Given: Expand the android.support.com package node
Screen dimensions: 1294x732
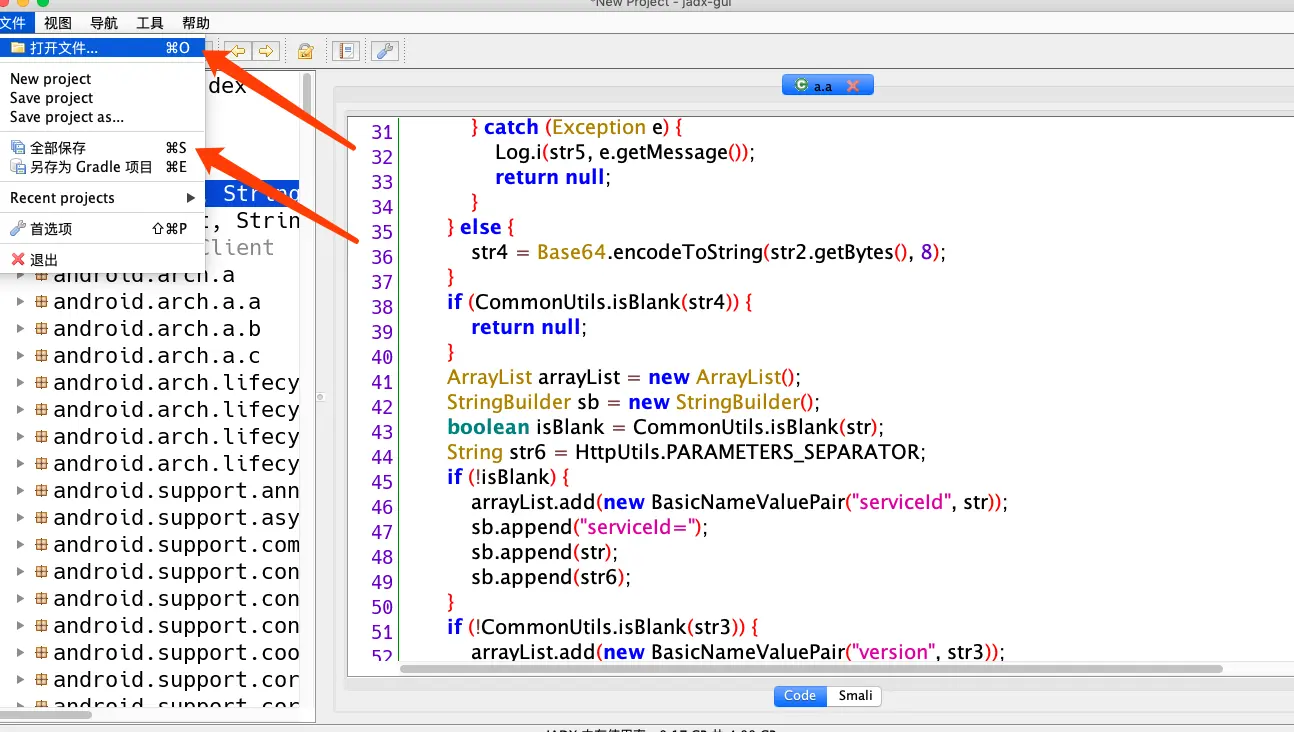Looking at the screenshot, I should (x=20, y=545).
